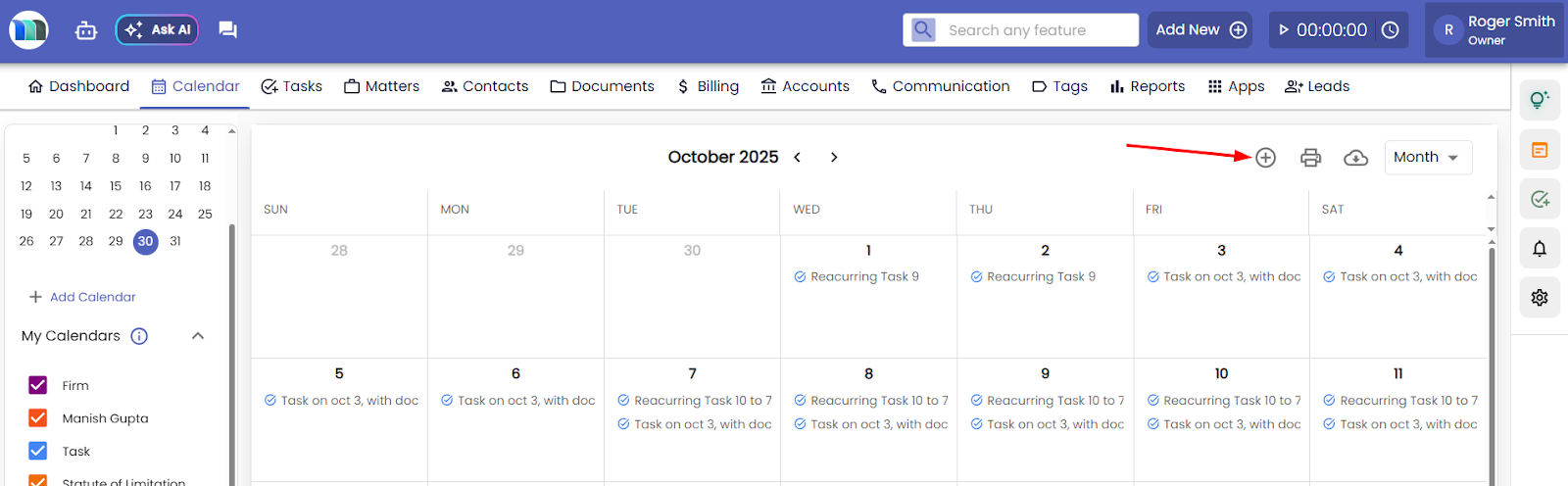Image resolution: width=1568 pixels, height=486 pixels.
Task: Click the cloud download icon
Action: click(x=1355, y=158)
